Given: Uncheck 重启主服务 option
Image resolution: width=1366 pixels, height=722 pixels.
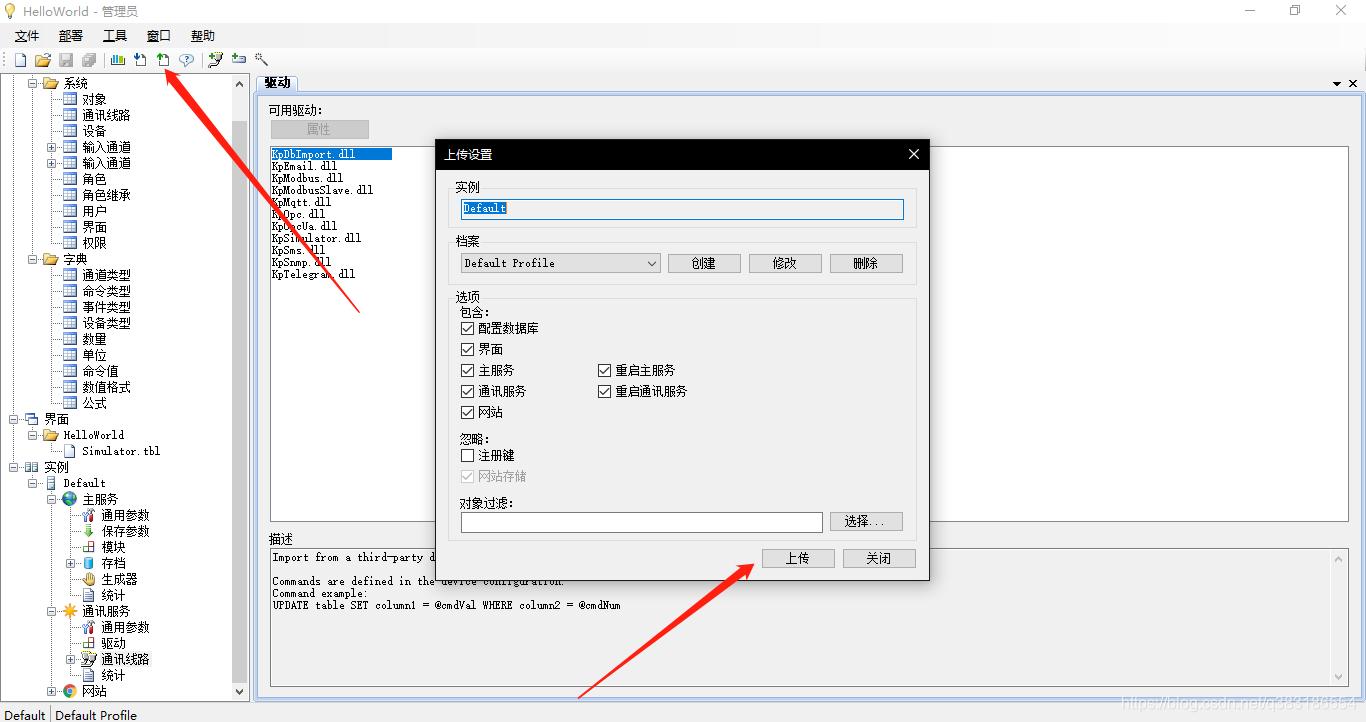Looking at the screenshot, I should [x=604, y=370].
